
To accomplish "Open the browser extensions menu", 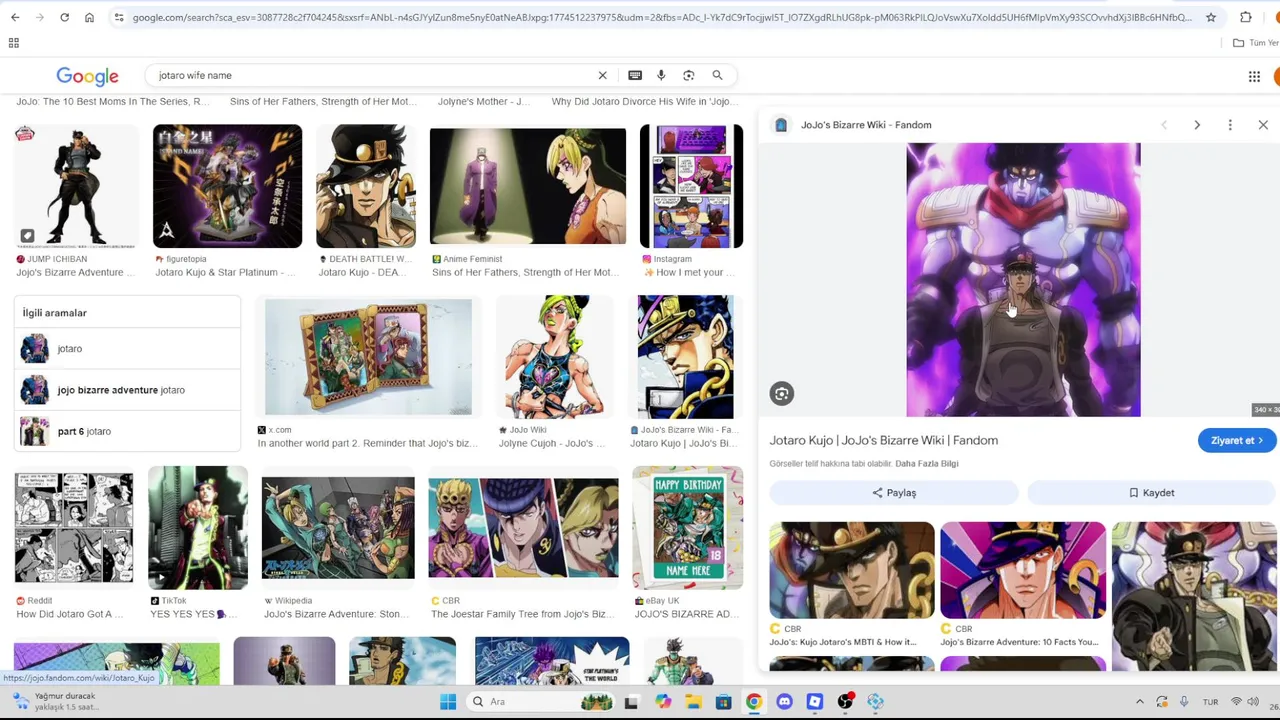I will click(1246, 18).
